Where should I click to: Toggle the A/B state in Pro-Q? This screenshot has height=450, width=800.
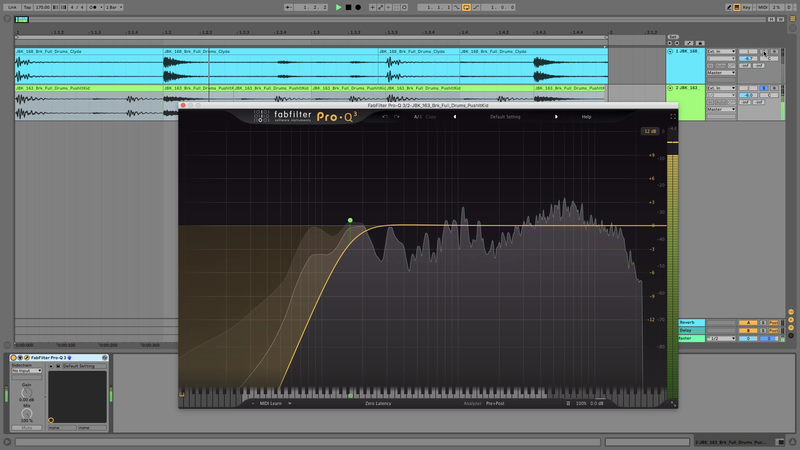[x=417, y=117]
